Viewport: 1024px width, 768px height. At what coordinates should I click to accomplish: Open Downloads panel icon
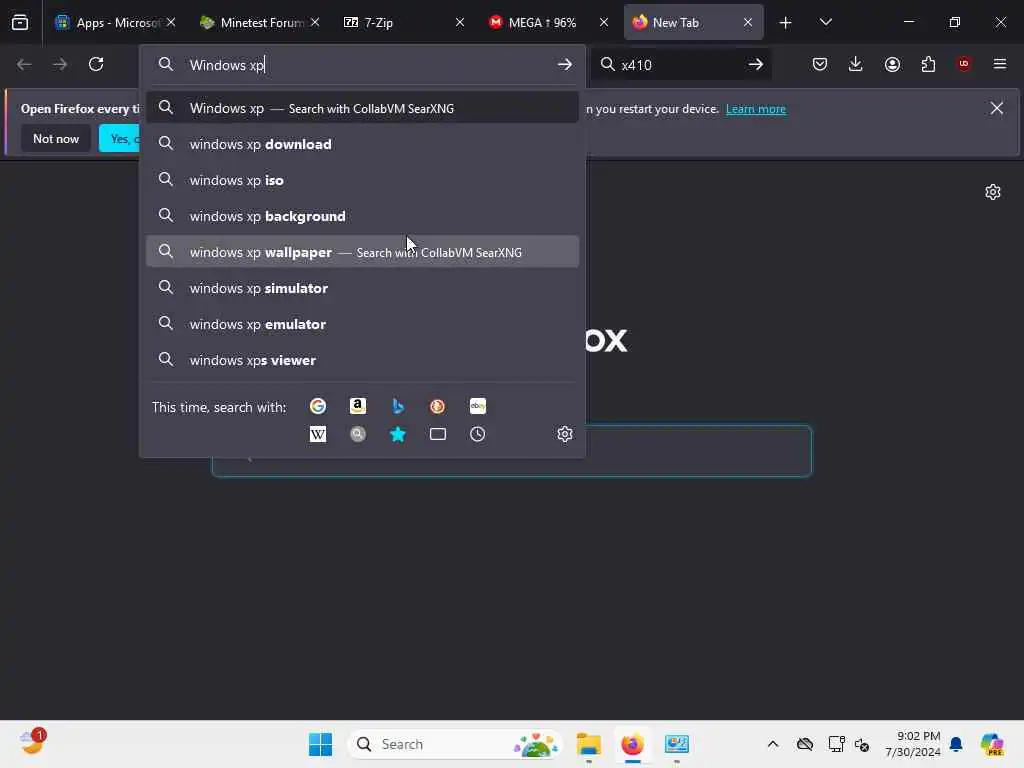pyautogui.click(x=856, y=64)
